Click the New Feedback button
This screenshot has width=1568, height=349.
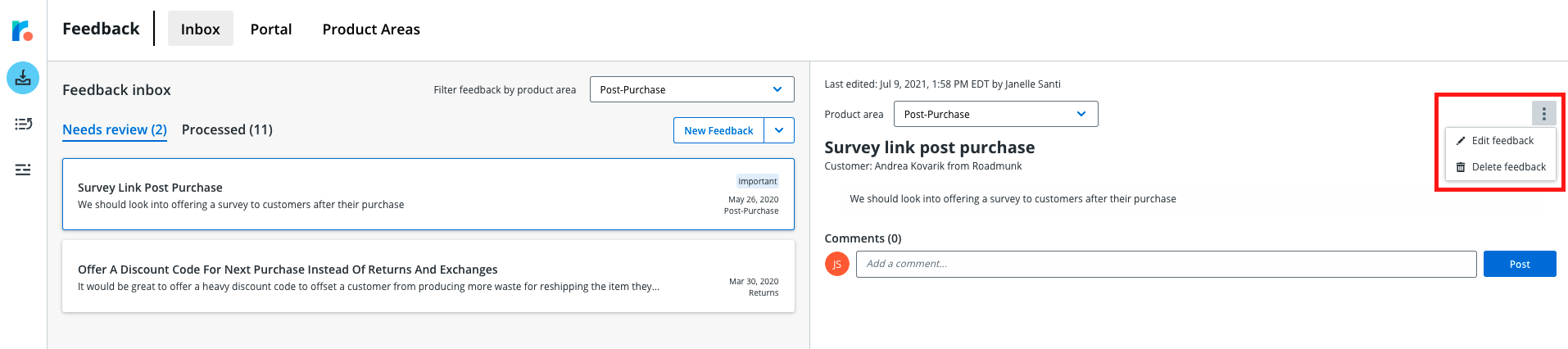[x=718, y=130]
